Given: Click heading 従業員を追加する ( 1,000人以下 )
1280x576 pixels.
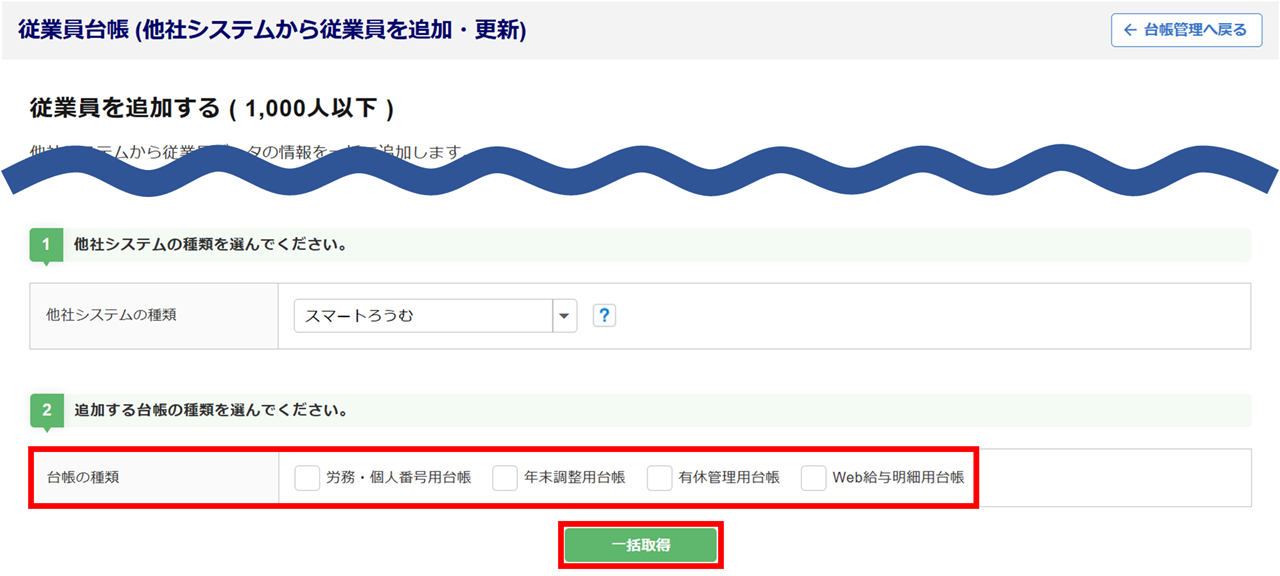Looking at the screenshot, I should 212,108.
